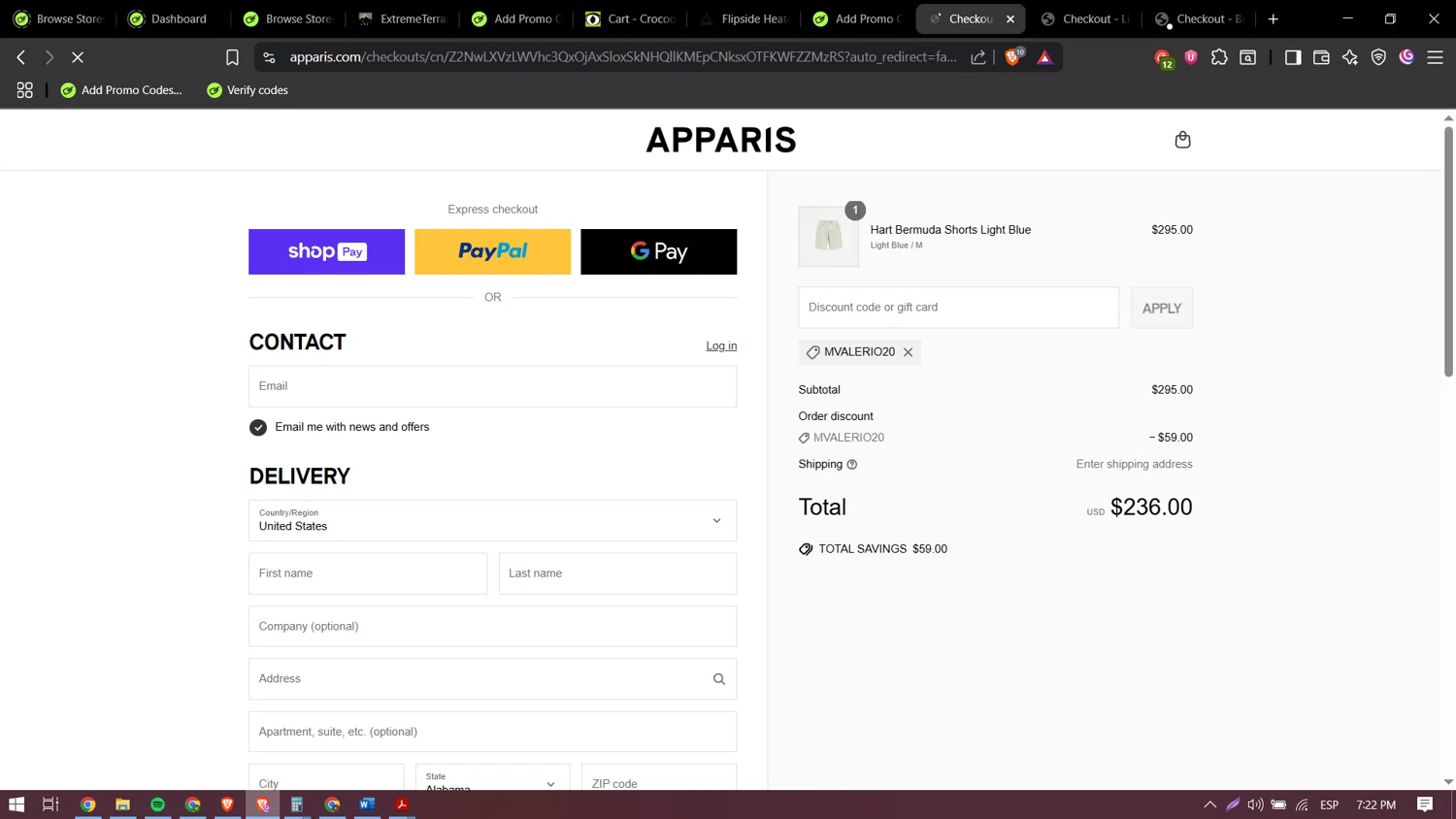Viewport: 1456px width, 819px height.
Task: Open the shopping bag cart icon
Action: [1182, 140]
